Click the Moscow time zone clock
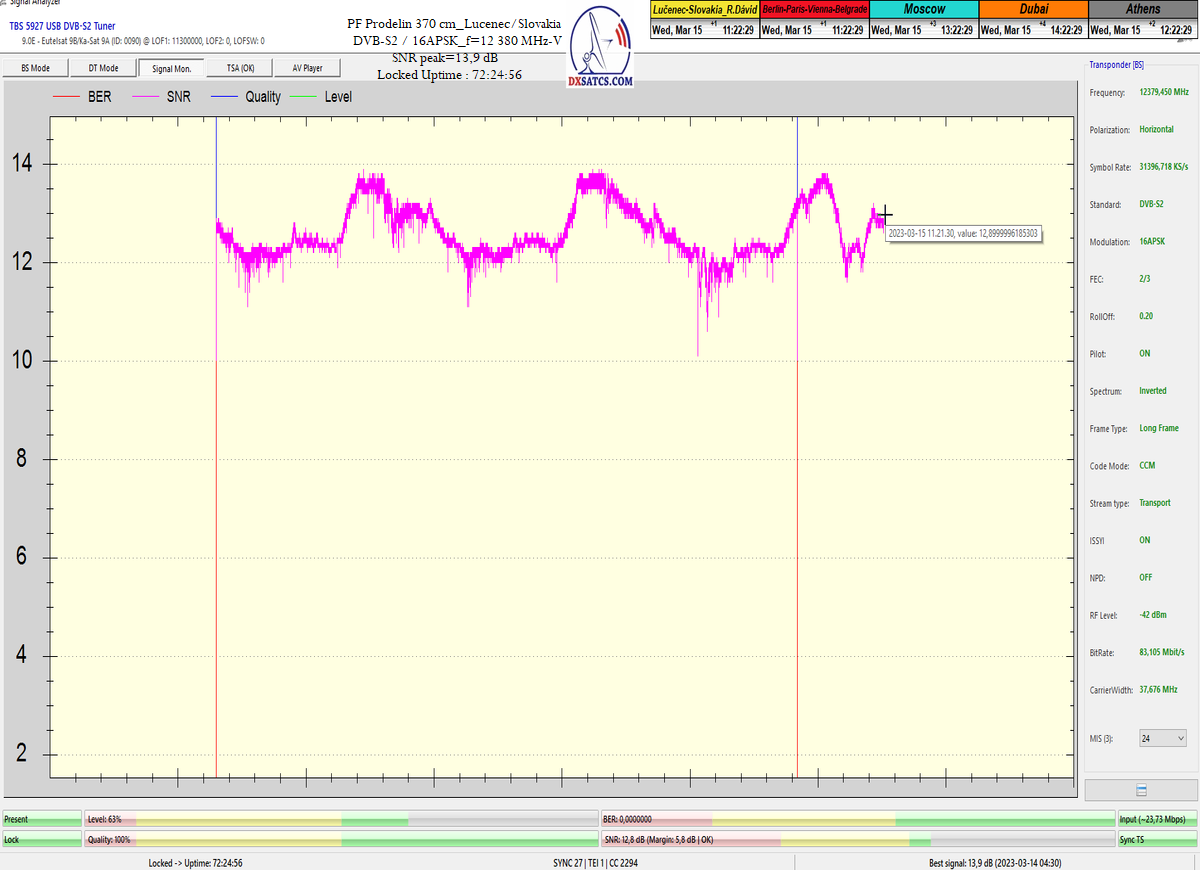 (x=924, y=20)
